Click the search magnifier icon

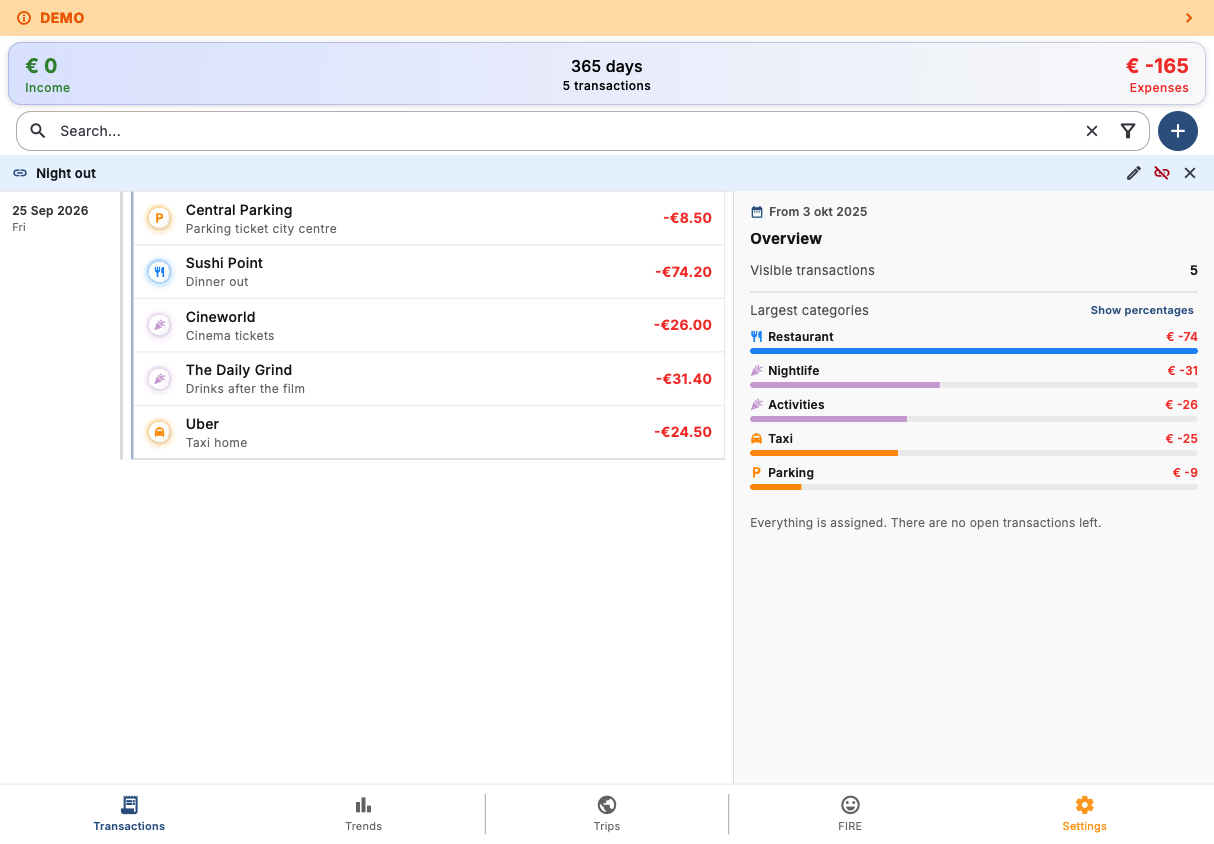click(38, 131)
